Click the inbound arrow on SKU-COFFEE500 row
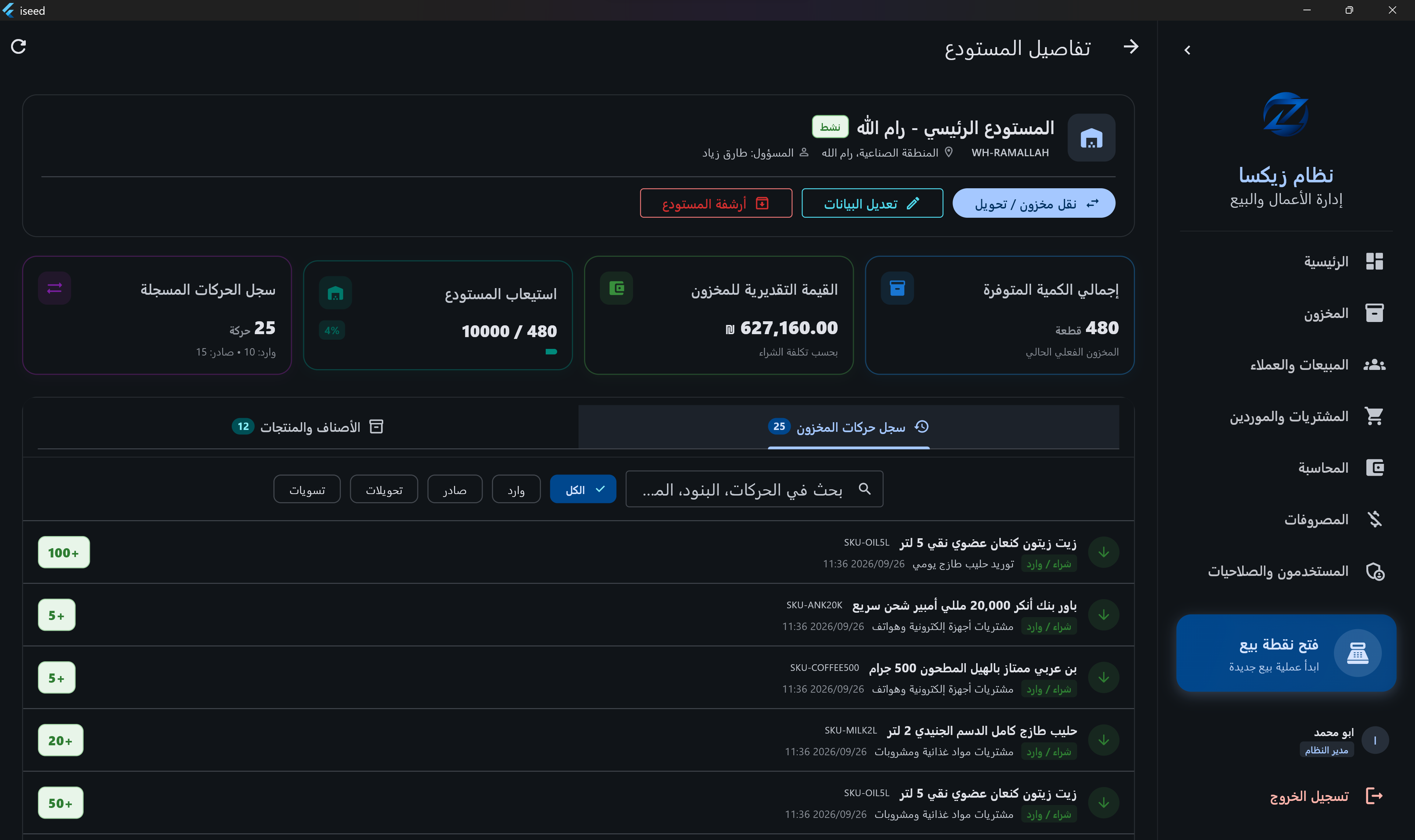The width and height of the screenshot is (1415, 840). 1103,678
